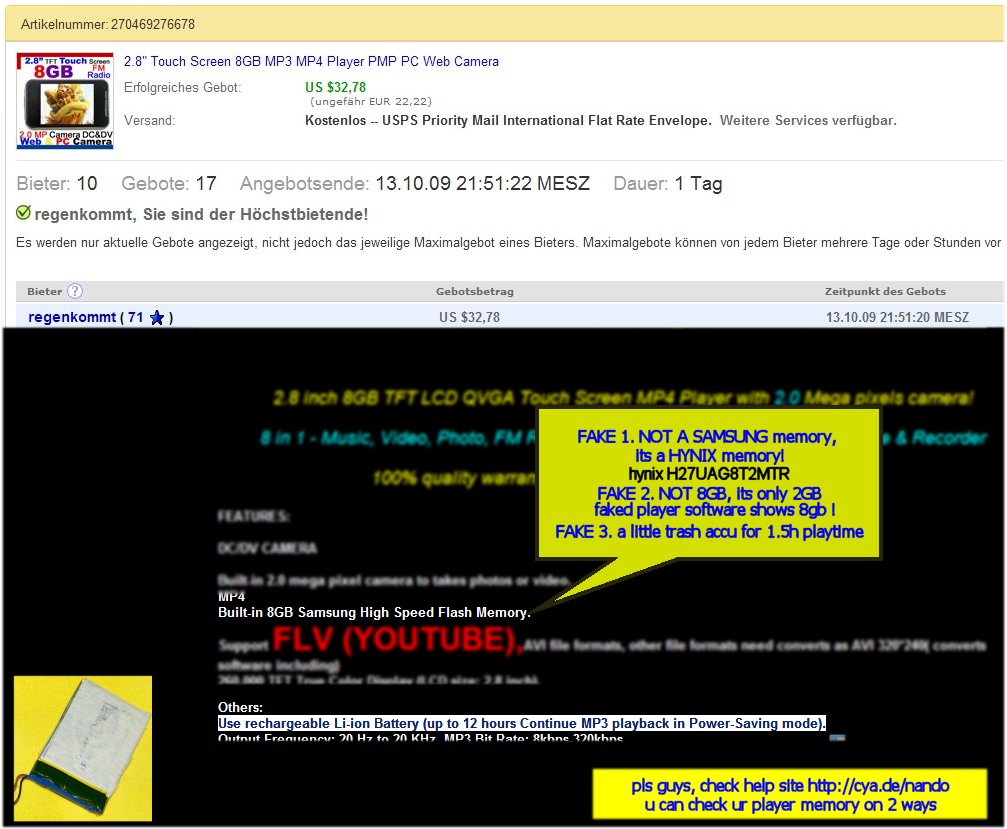The height and width of the screenshot is (829, 1007).
Task: Click the Built-in 8GB Samsung Flash Memory line
Action: click(x=374, y=612)
